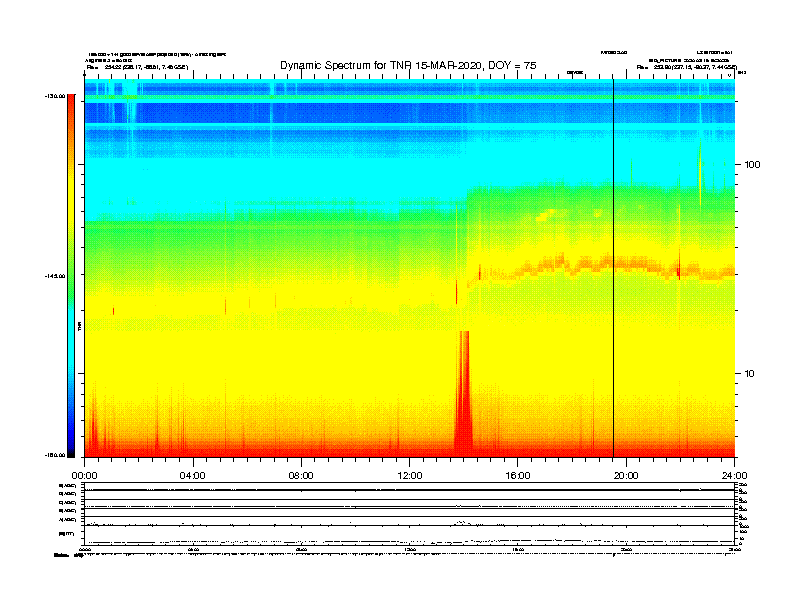Viewport: 792px width, 612px height.
Task: Click the small TNR label beside the colorbar
Action: [80, 327]
